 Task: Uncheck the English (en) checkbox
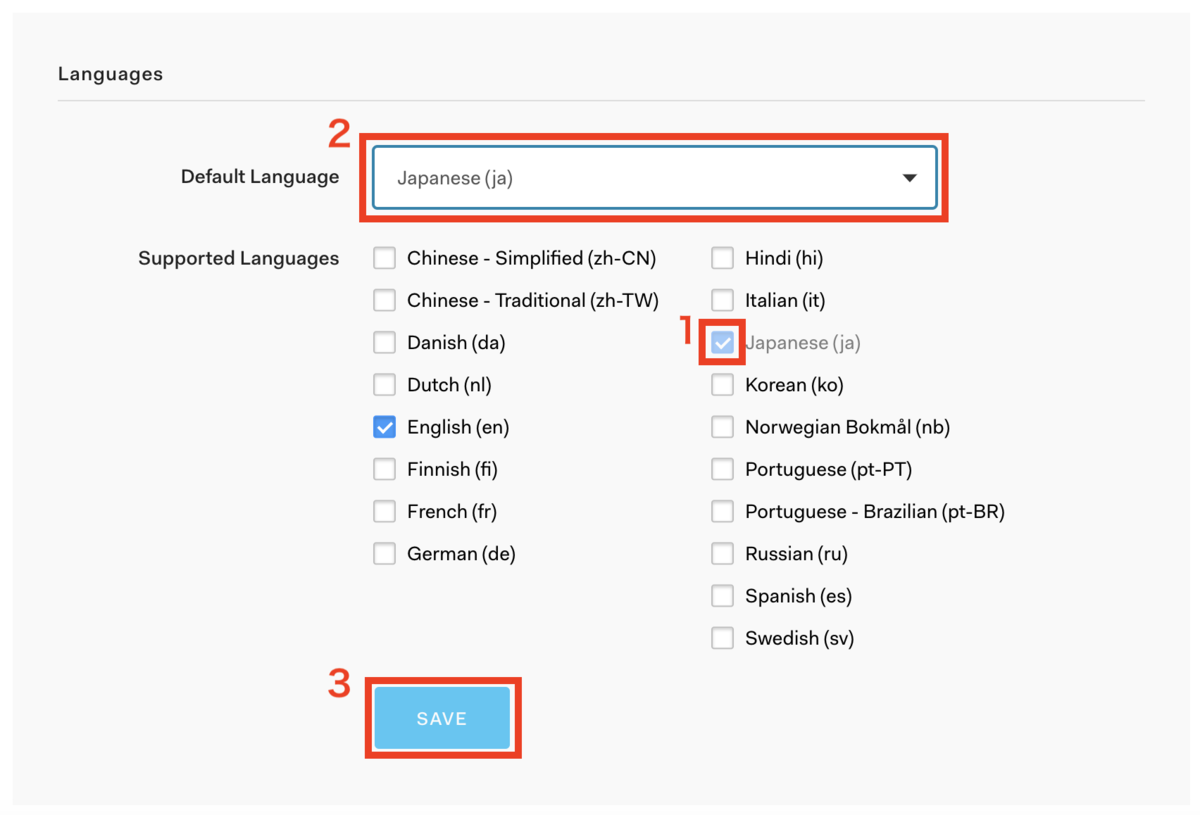[385, 427]
